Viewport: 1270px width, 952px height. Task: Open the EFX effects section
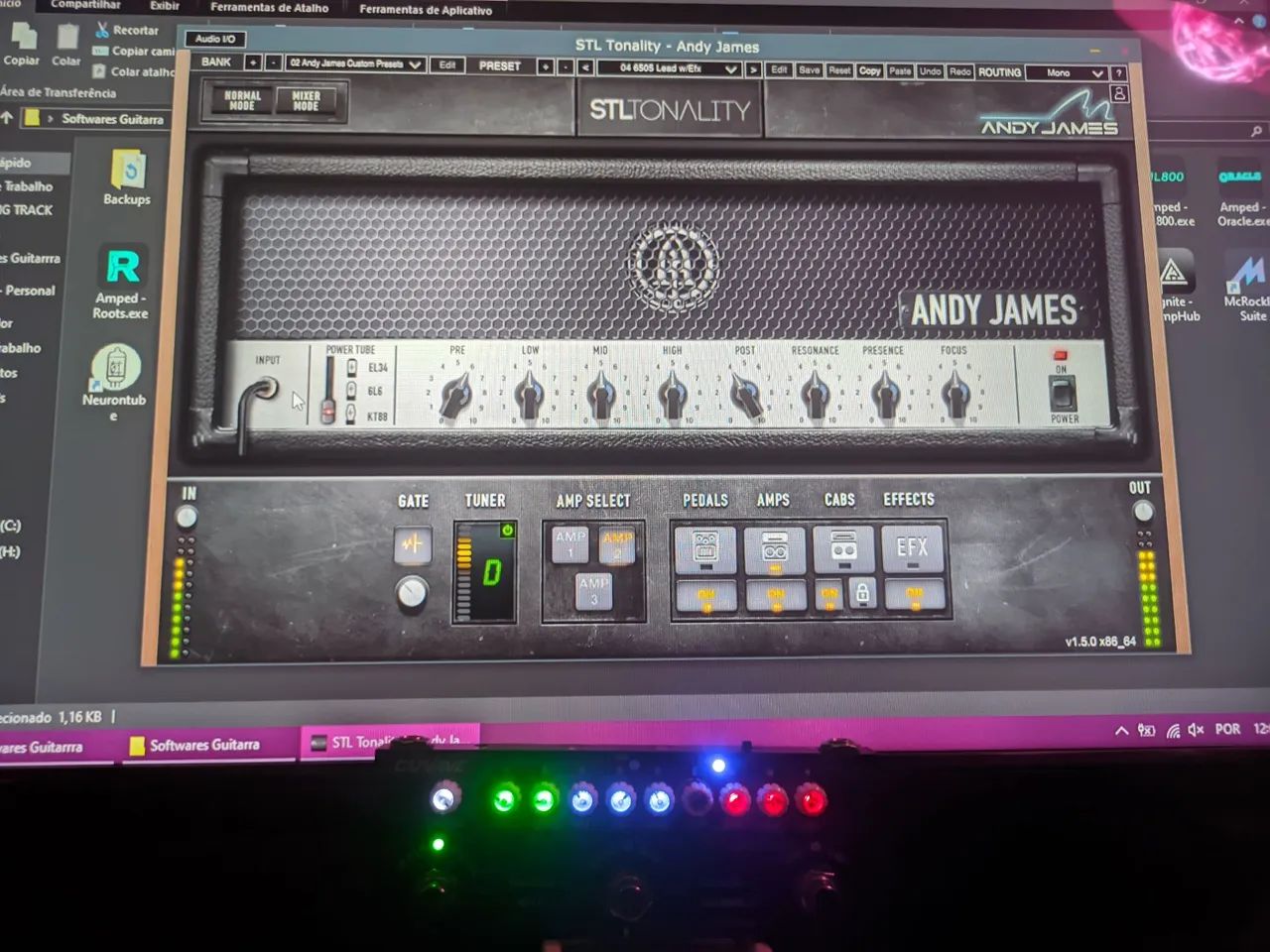tap(912, 547)
